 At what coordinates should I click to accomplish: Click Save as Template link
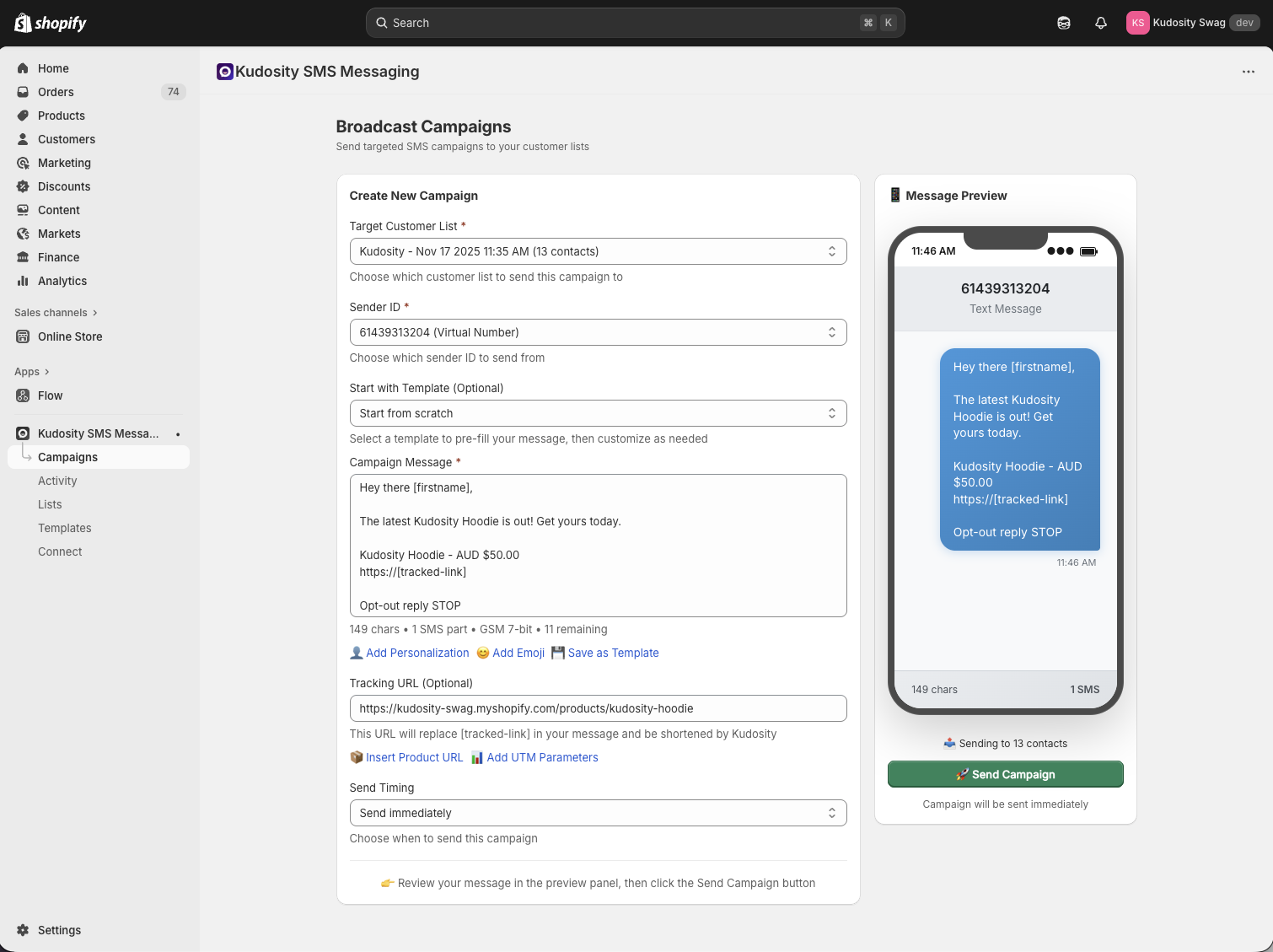click(605, 653)
